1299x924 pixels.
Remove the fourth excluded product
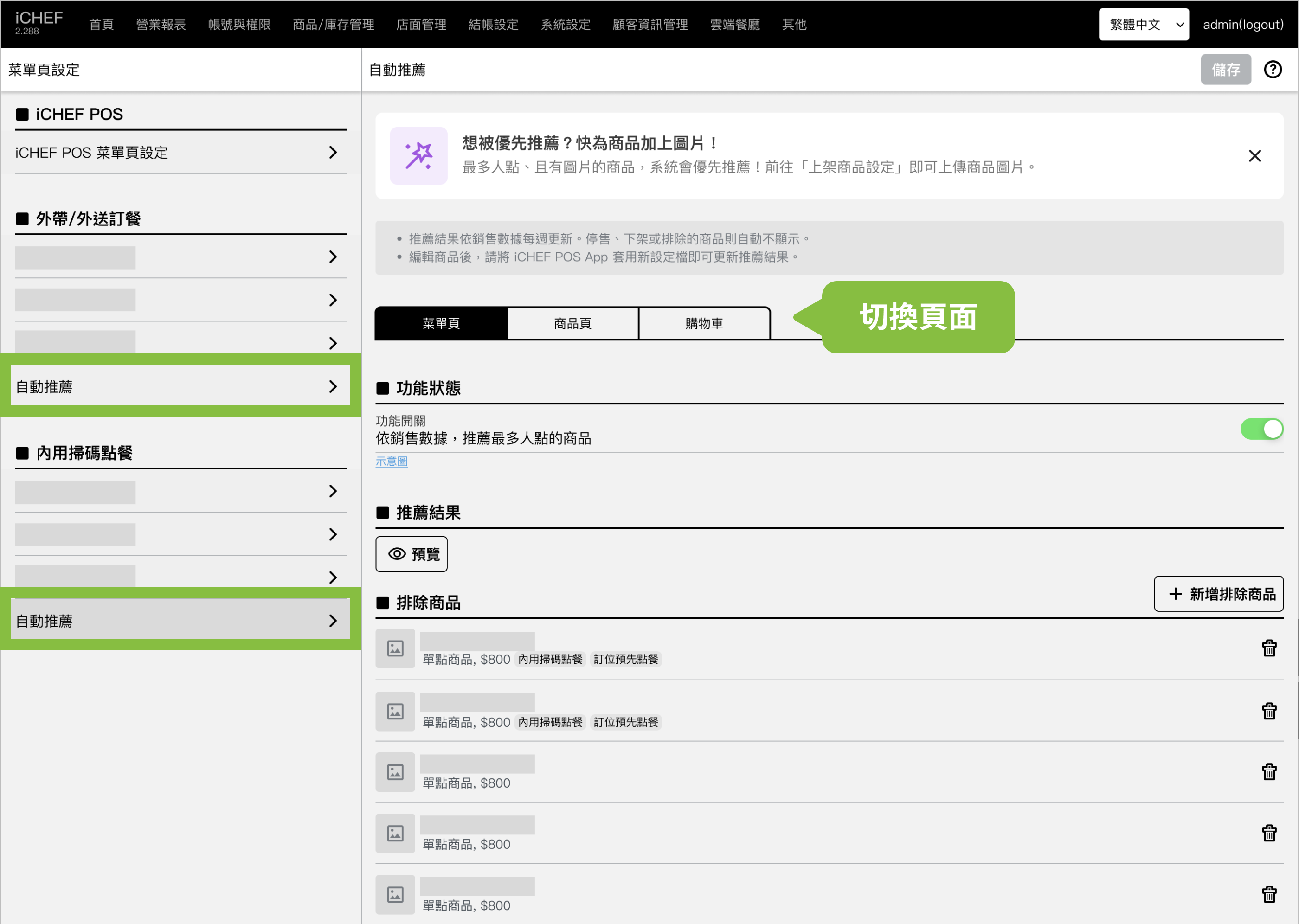point(1269,834)
